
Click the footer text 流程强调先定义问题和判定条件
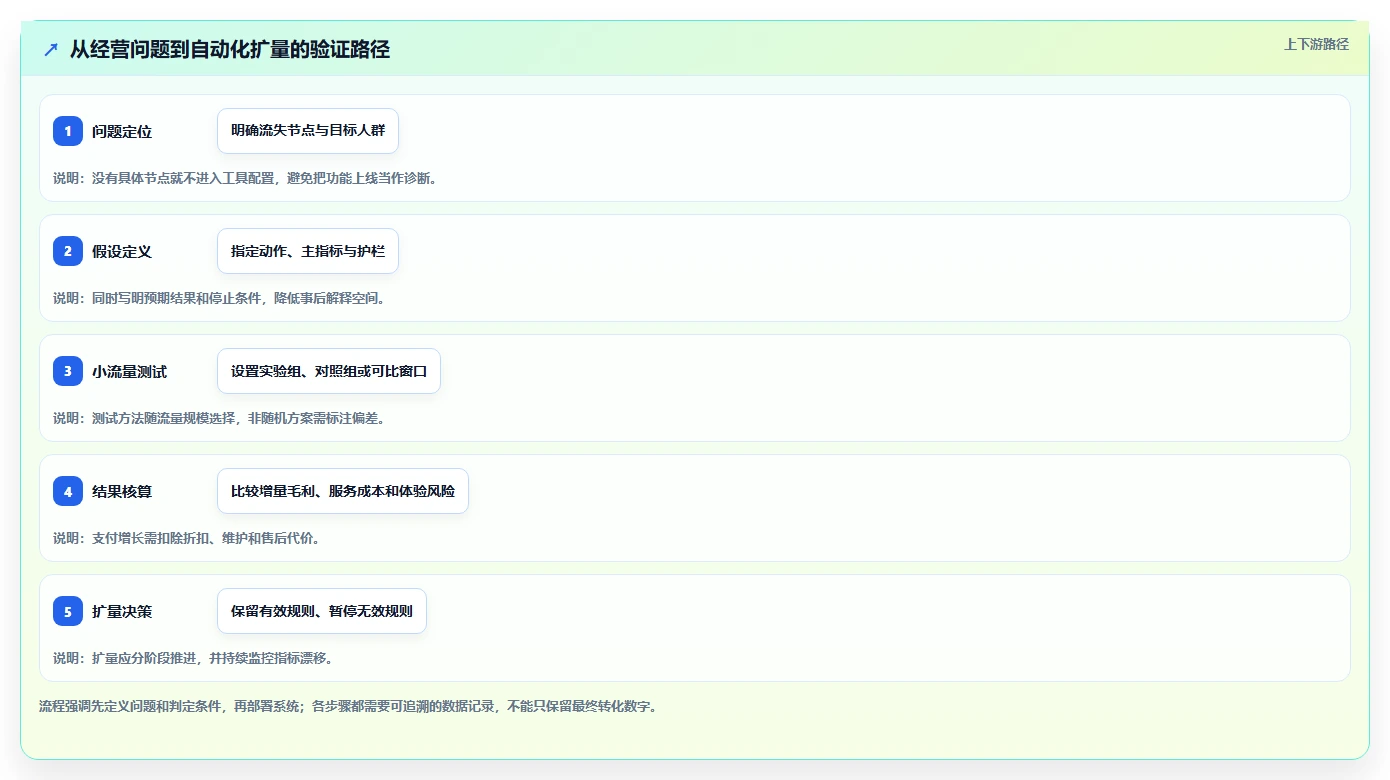pyautogui.click(x=130, y=706)
